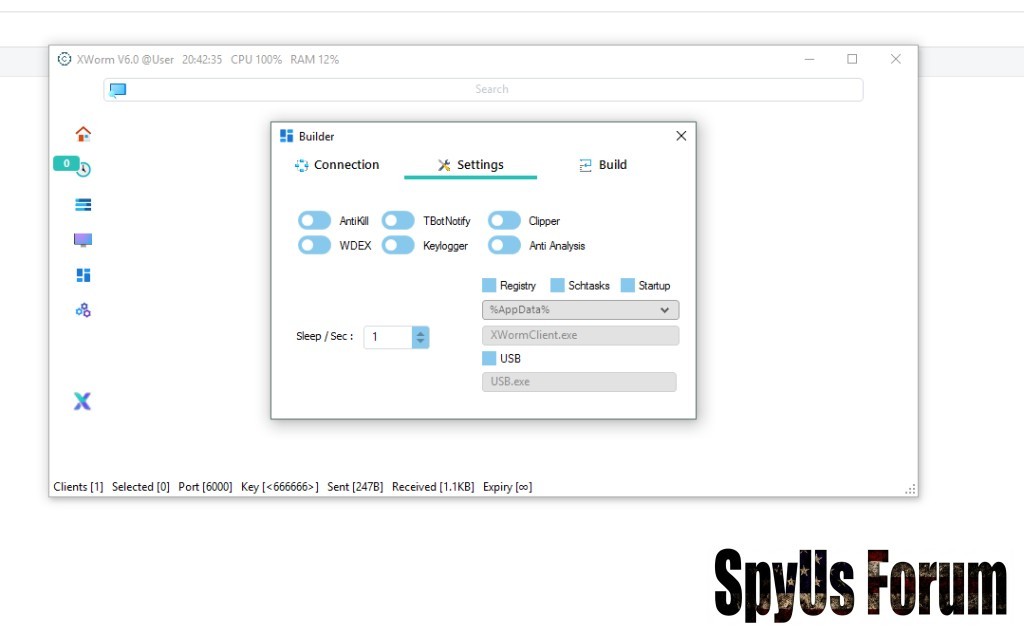Switch to the Build tab
Image resolution: width=1024 pixels, height=635 pixels.
(603, 165)
